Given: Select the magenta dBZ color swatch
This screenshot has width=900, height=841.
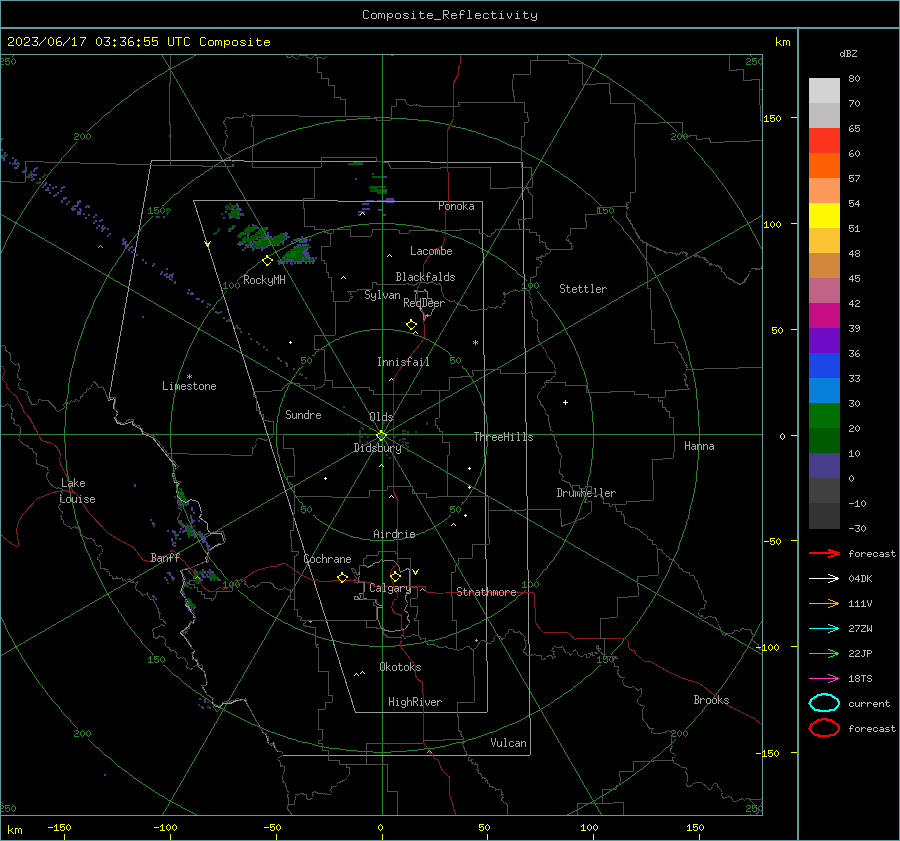Looking at the screenshot, I should (824, 316).
